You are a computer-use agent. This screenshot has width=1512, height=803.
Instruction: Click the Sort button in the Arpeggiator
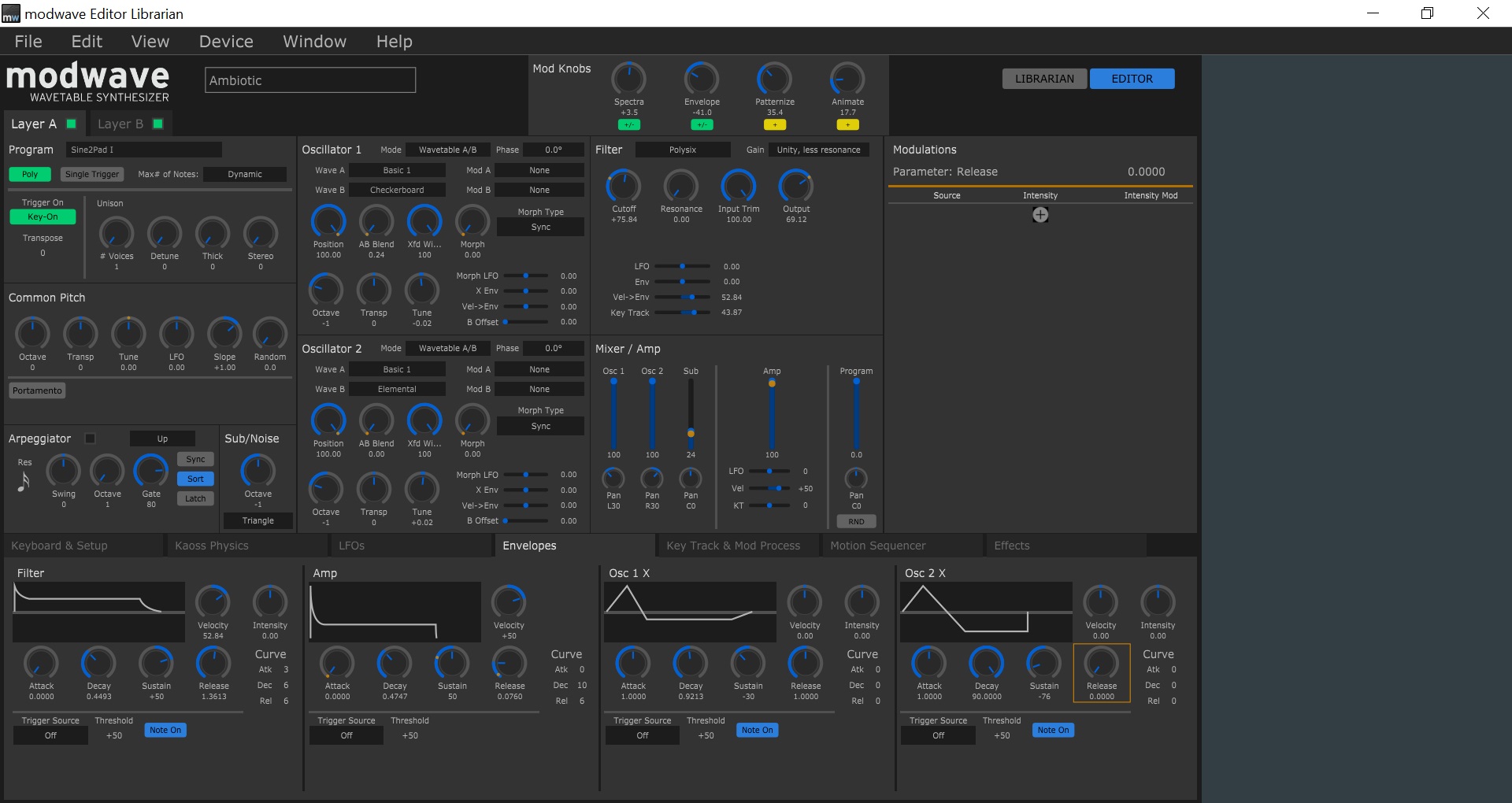(x=195, y=479)
